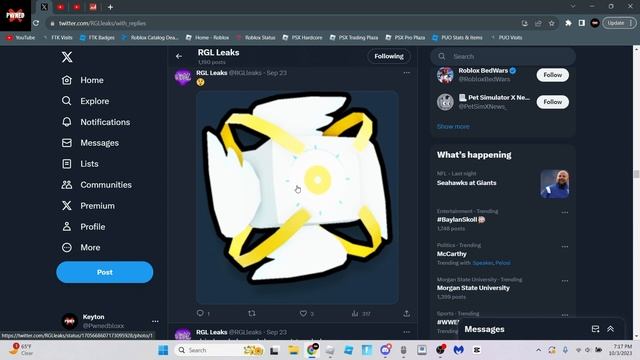Like the image post with heart icon
The image size is (640, 360).
pyautogui.click(x=303, y=313)
